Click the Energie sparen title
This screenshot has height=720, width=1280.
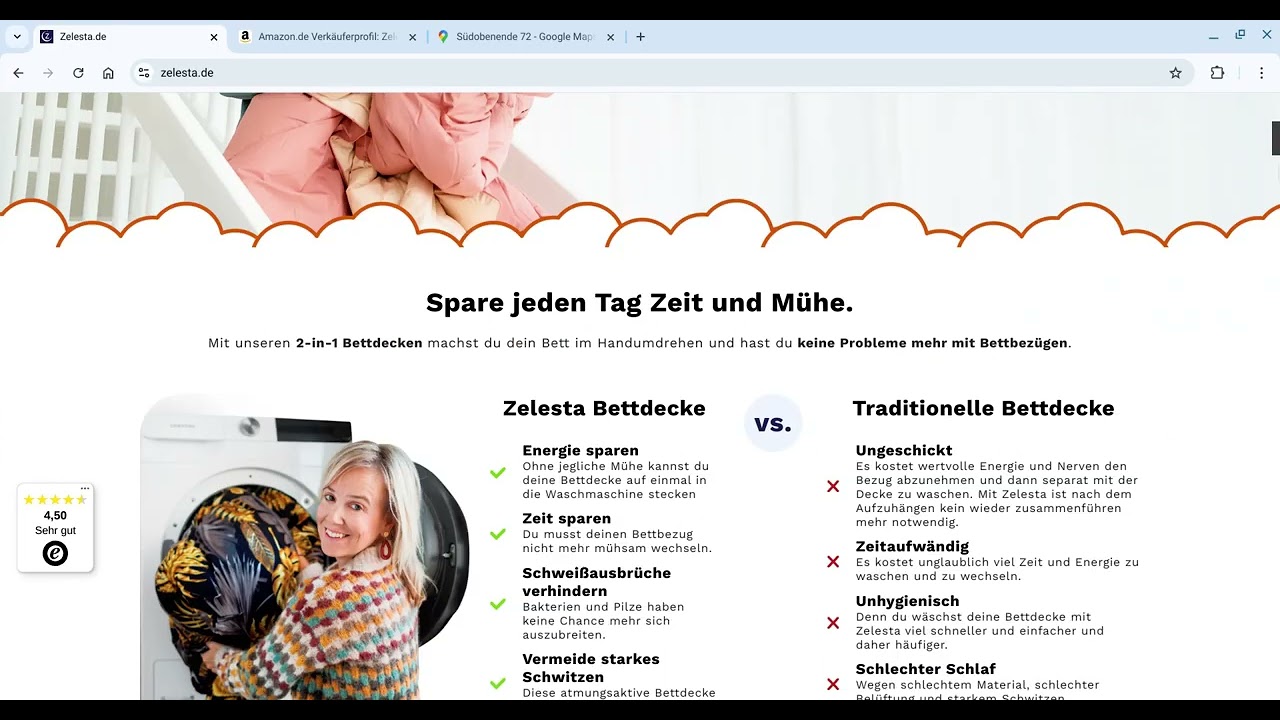580,451
